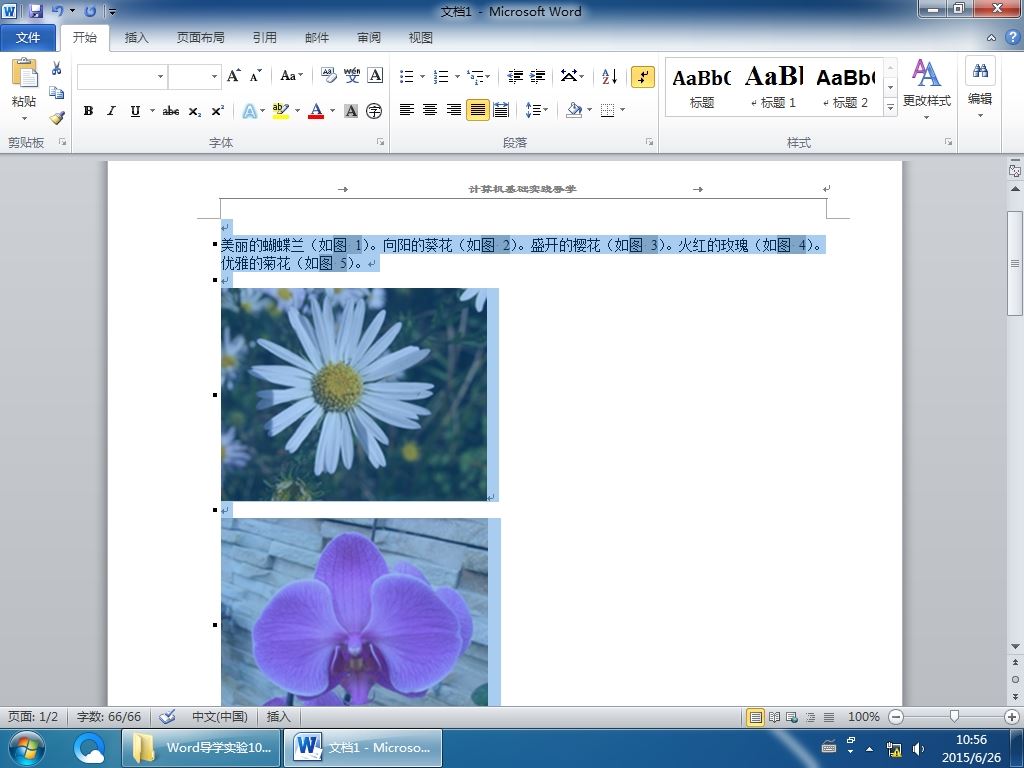
Task: Click the zoom slider in status bar
Action: [x=954, y=717]
